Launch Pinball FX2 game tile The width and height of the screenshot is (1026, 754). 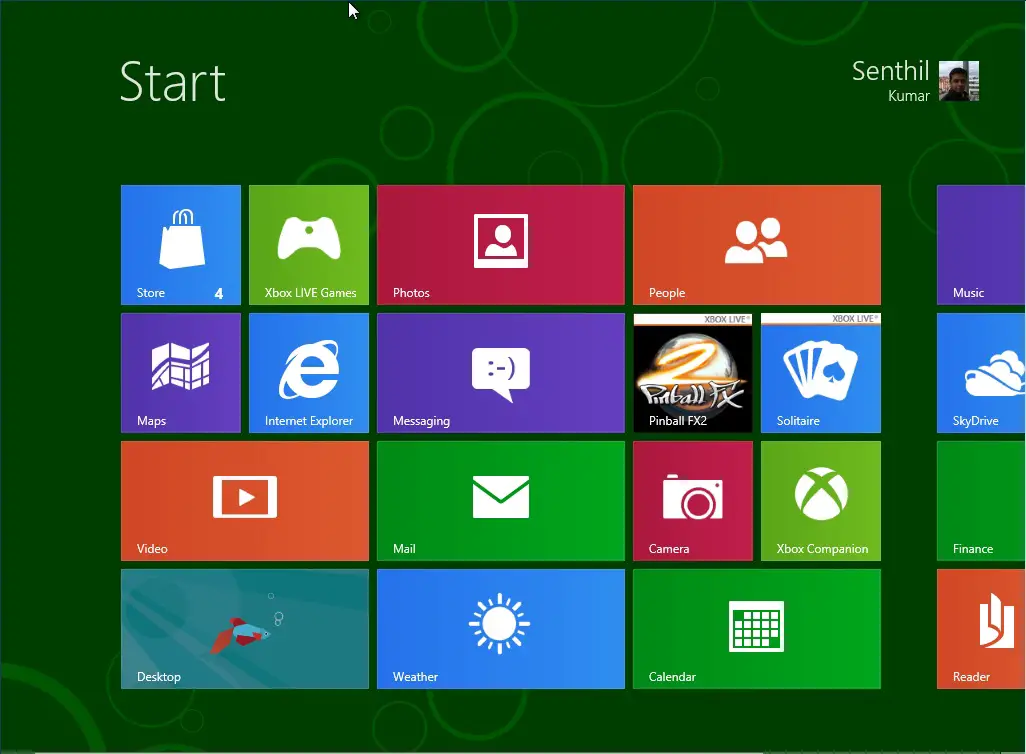(692, 372)
